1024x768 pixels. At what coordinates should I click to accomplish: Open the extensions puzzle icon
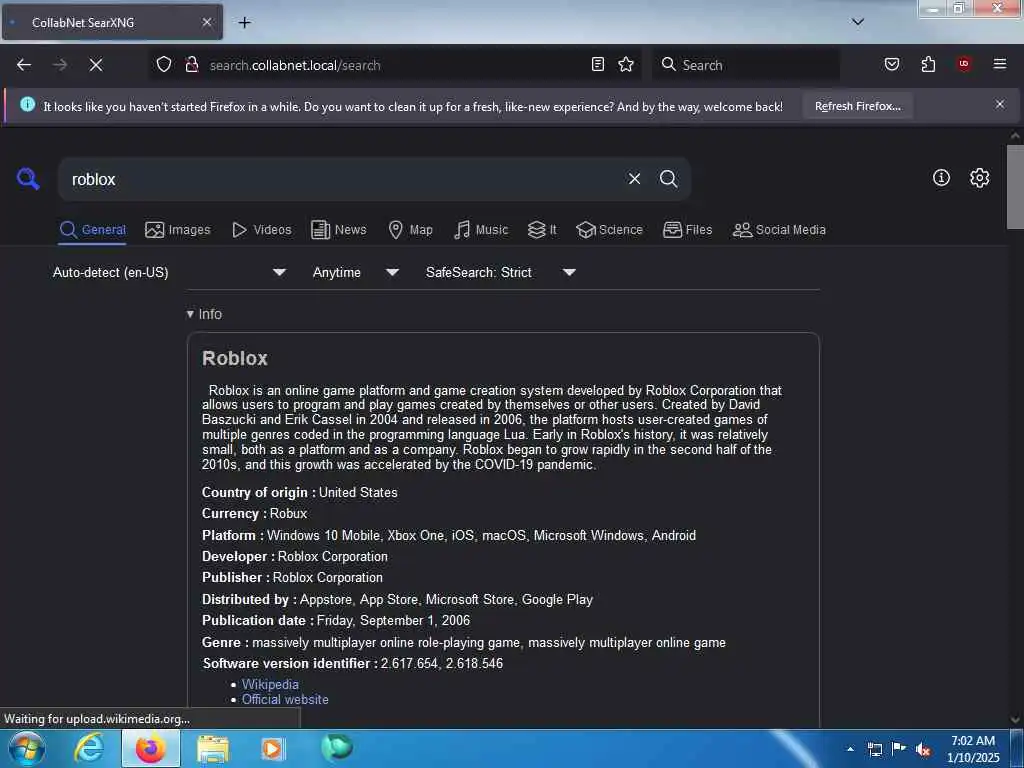[928, 64]
